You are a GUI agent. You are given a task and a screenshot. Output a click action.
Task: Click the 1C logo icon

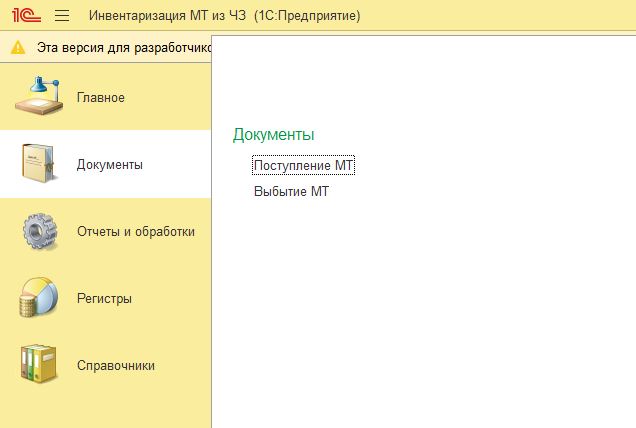pos(26,15)
